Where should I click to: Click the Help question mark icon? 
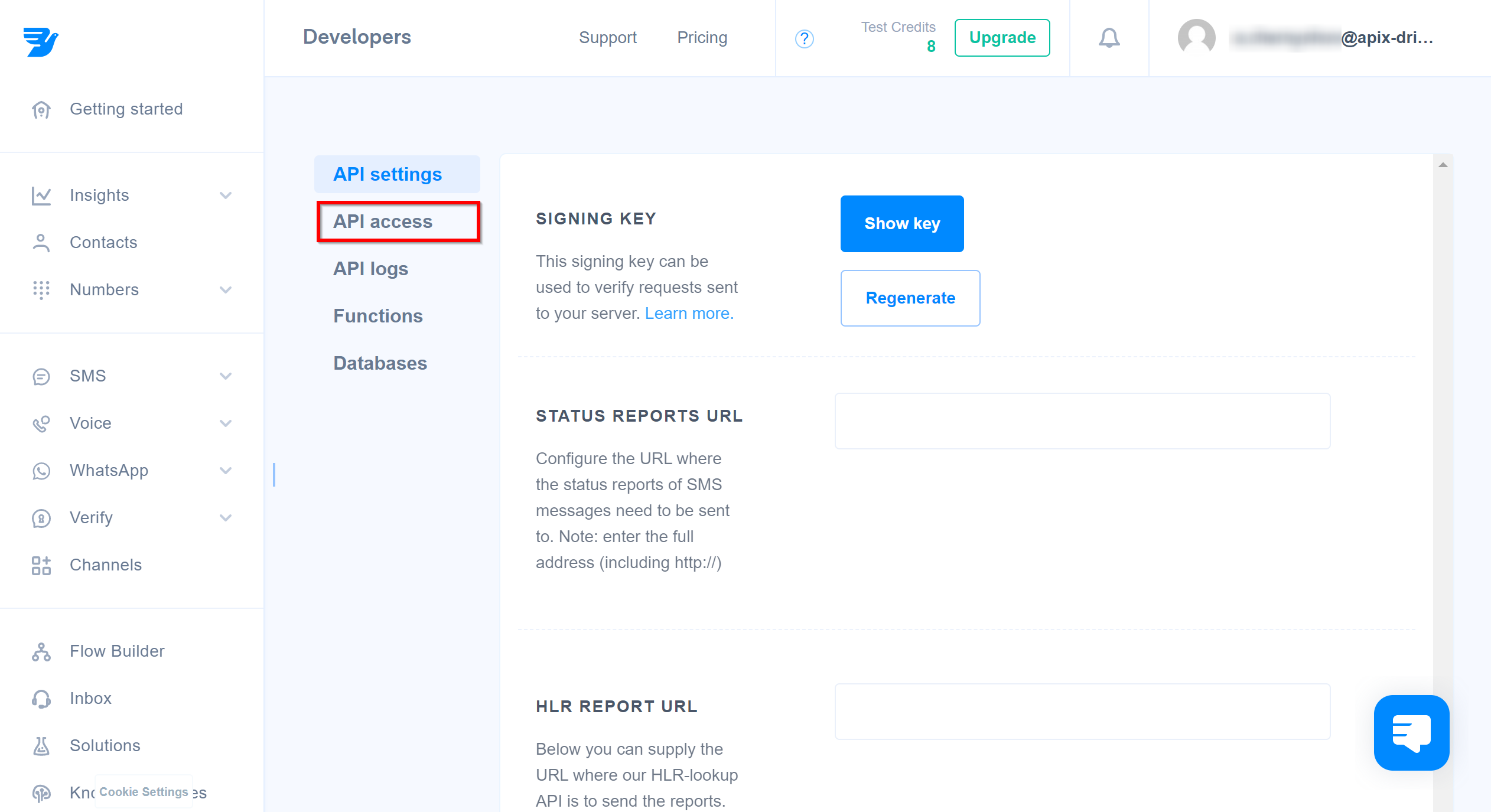(805, 38)
